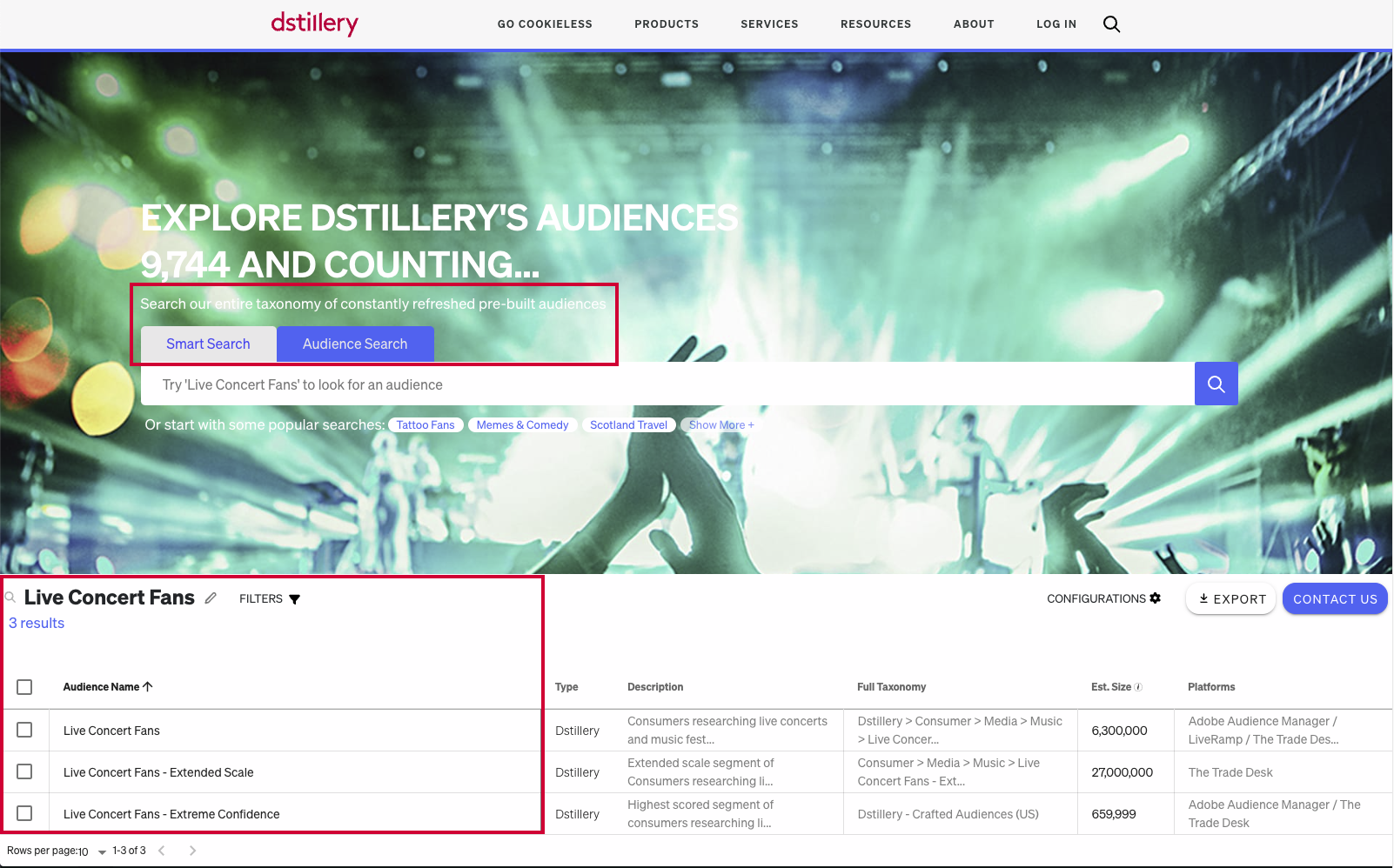Viewport: 1394px width, 868px height.
Task: Go to previous page arrow
Action: (x=161, y=851)
